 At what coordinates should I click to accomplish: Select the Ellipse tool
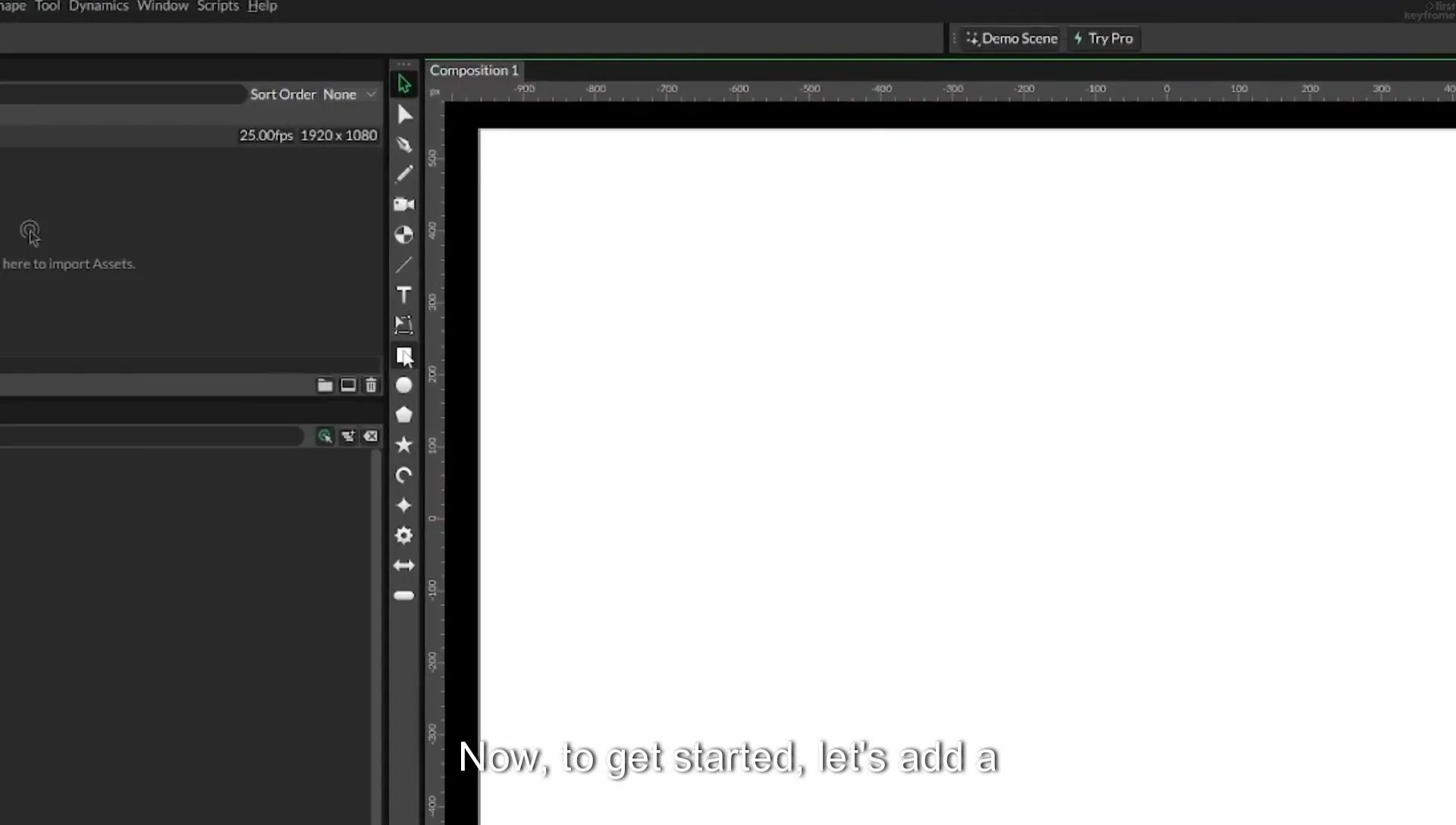pyautogui.click(x=403, y=385)
